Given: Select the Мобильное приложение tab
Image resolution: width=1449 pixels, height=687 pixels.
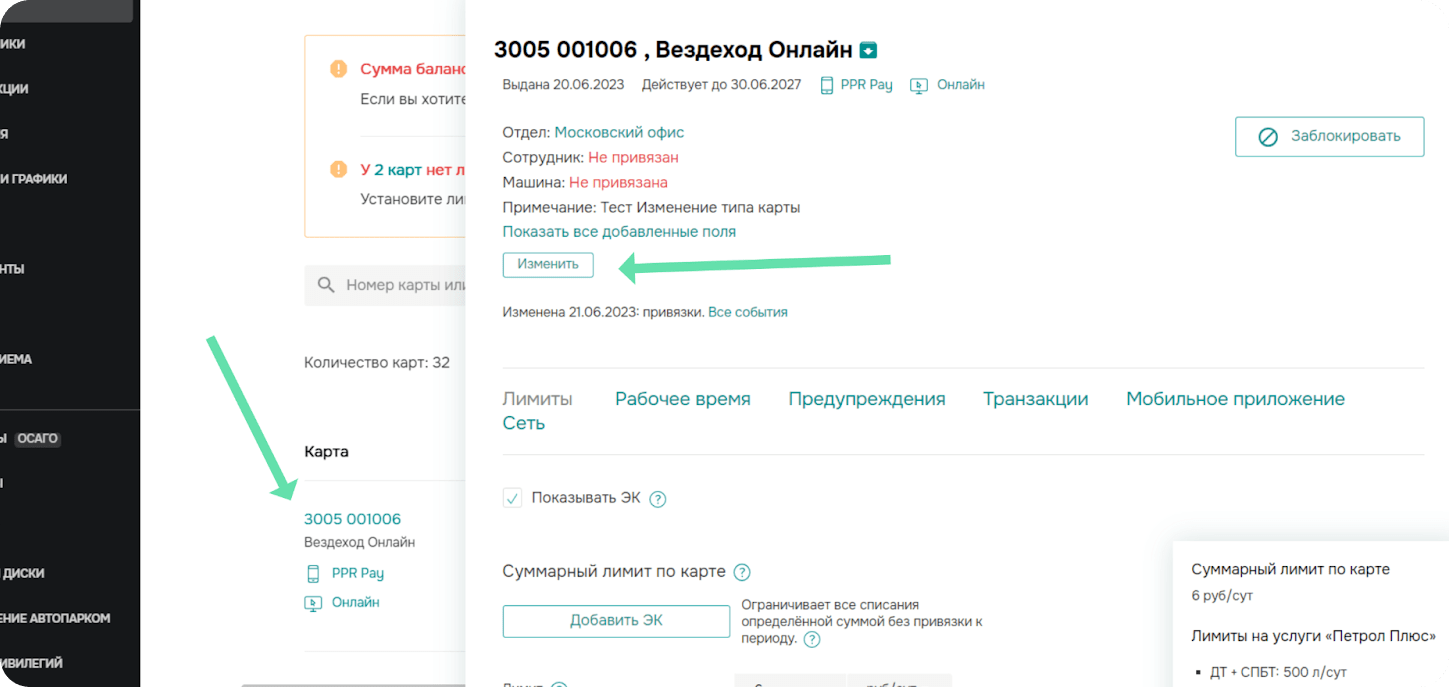Looking at the screenshot, I should pos(1235,399).
